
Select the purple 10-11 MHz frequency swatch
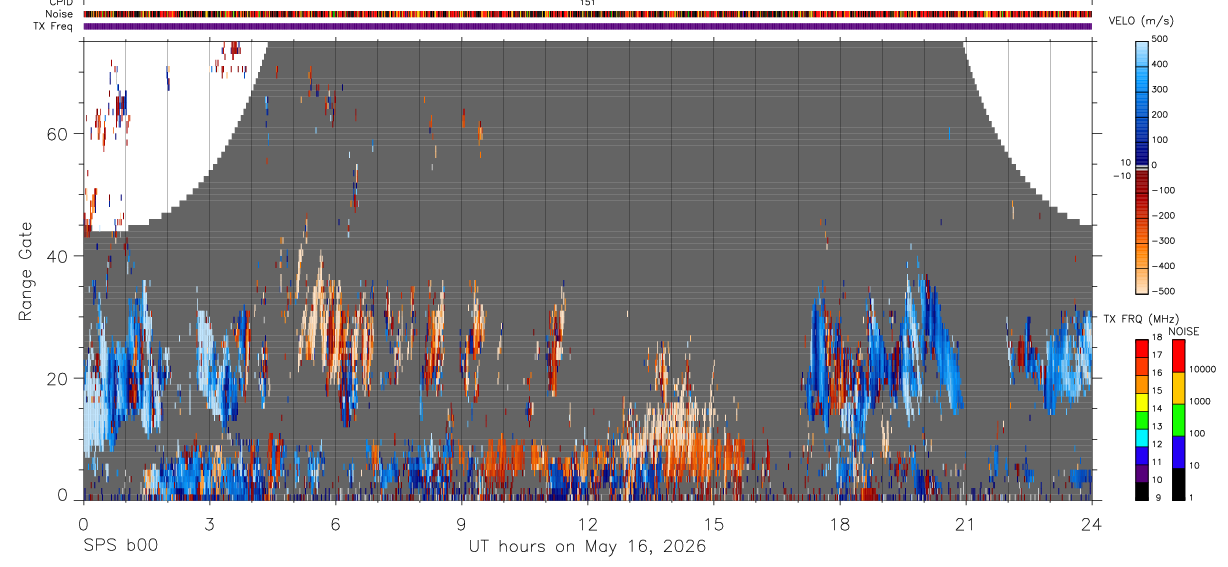tap(1142, 472)
